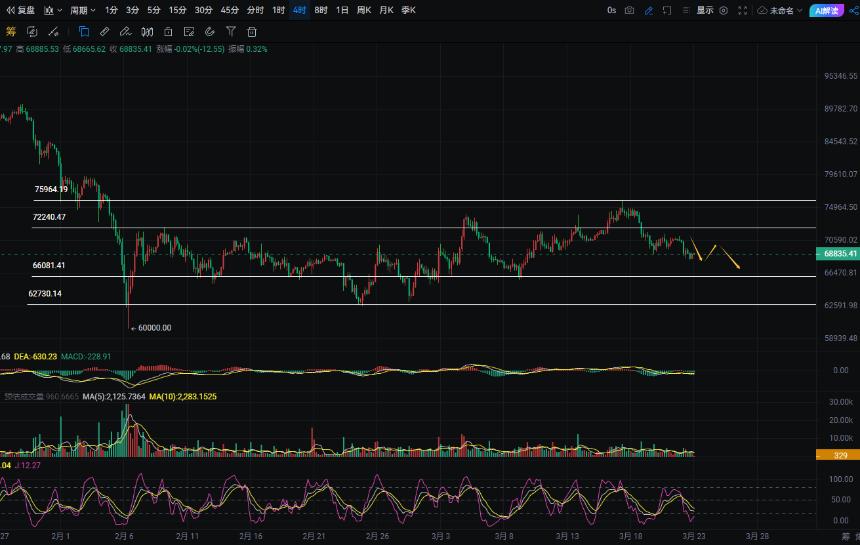Screen dimensions: 860x545
Task: Click the second drawing toolbar icon with arrows
Action: click(x=32, y=32)
